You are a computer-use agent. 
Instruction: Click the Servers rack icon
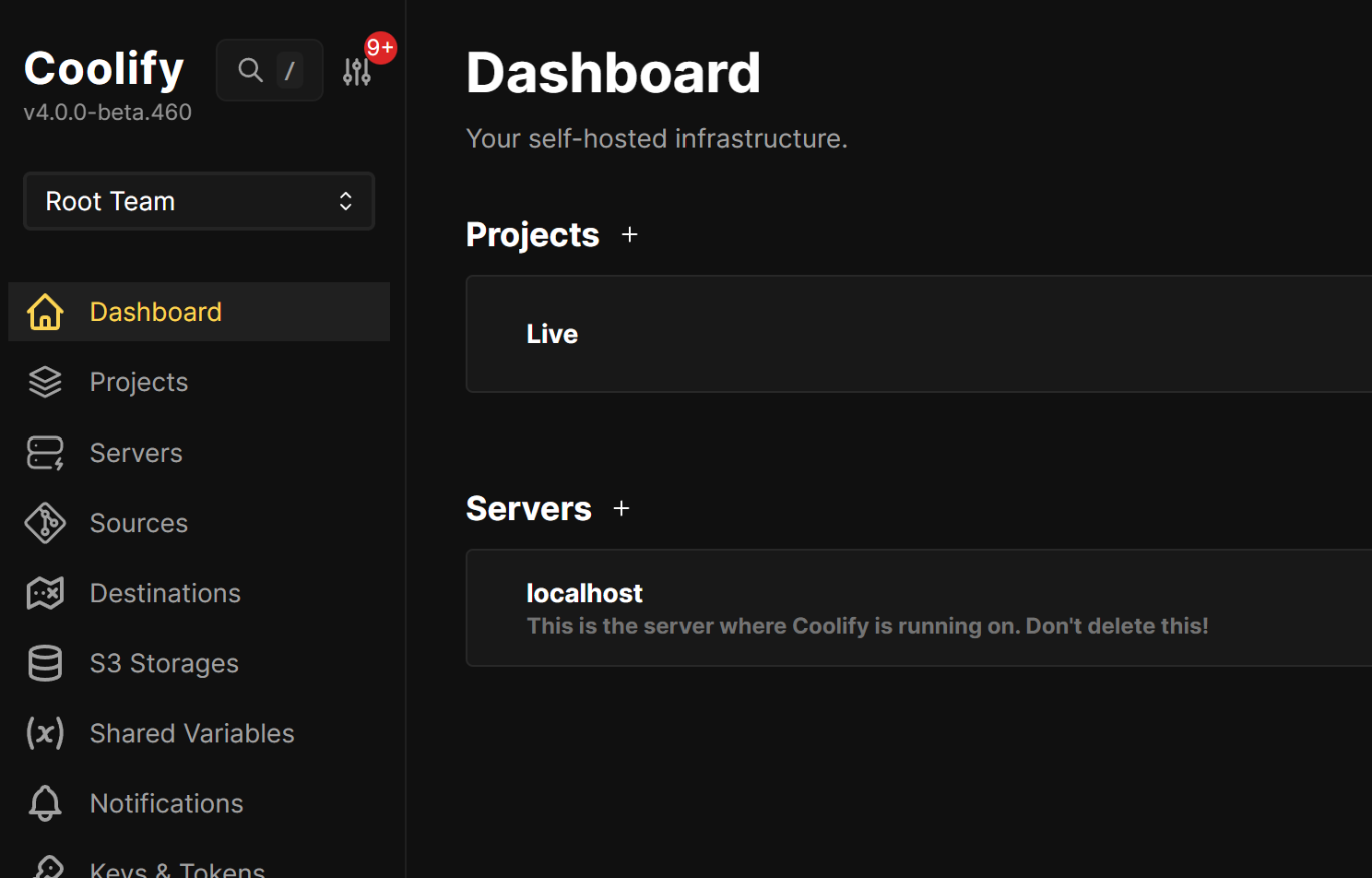coord(44,453)
